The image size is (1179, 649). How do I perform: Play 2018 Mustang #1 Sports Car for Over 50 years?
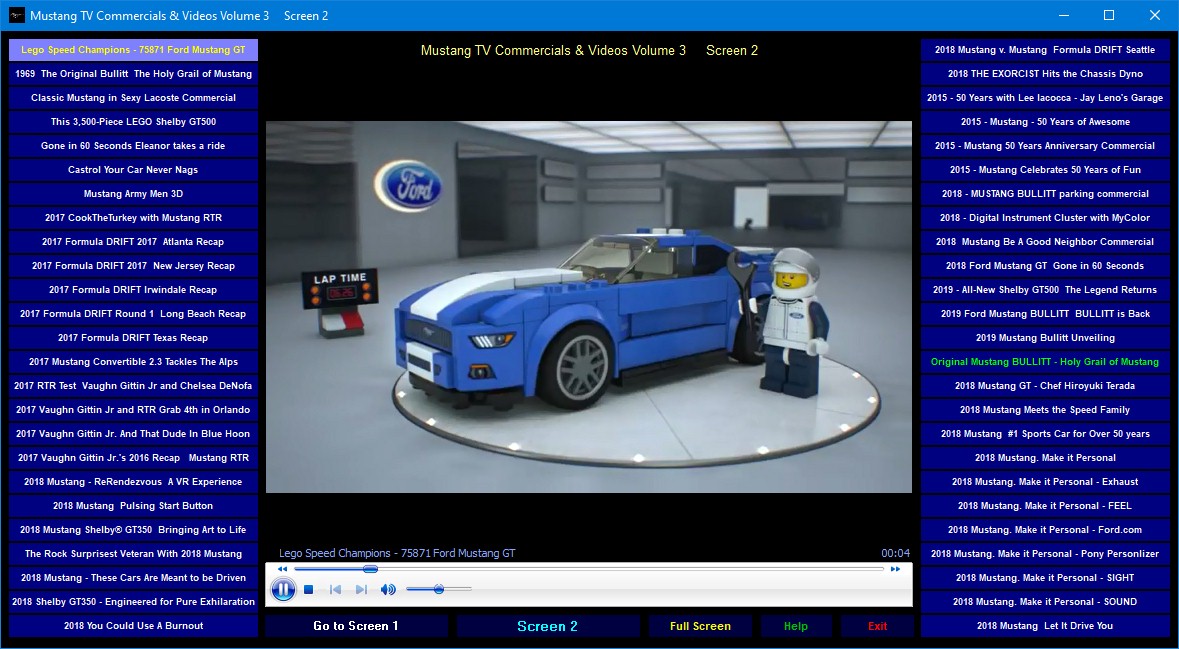click(1045, 434)
